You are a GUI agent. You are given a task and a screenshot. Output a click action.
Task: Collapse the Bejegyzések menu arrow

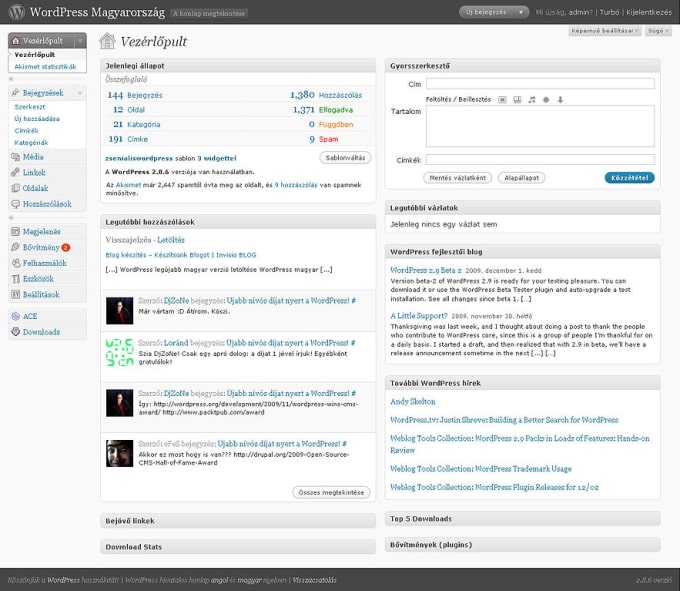tap(80, 93)
